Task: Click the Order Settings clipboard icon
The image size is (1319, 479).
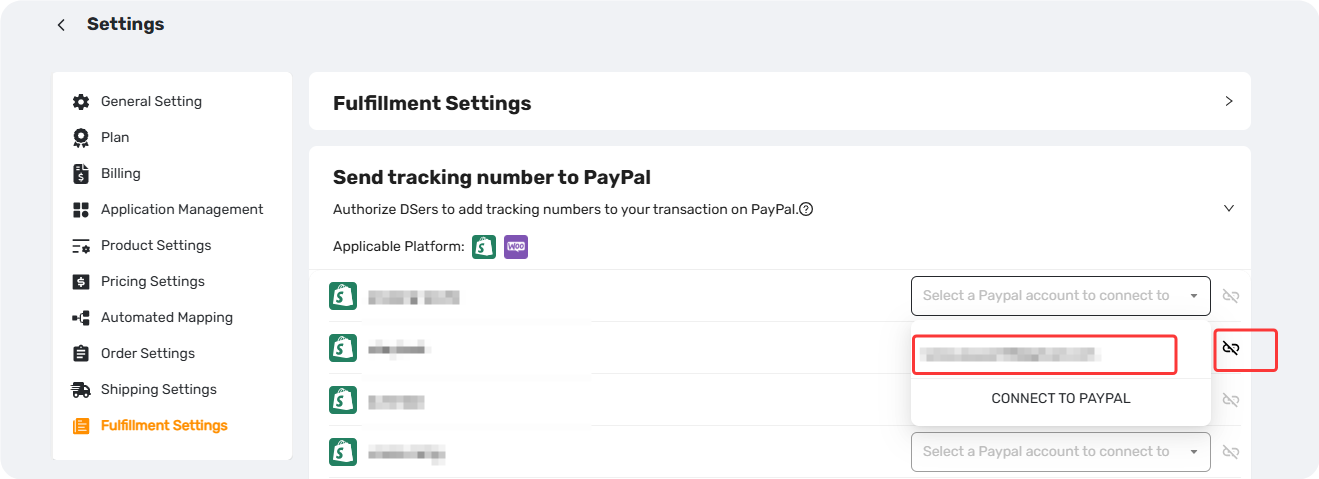Action: click(x=81, y=353)
